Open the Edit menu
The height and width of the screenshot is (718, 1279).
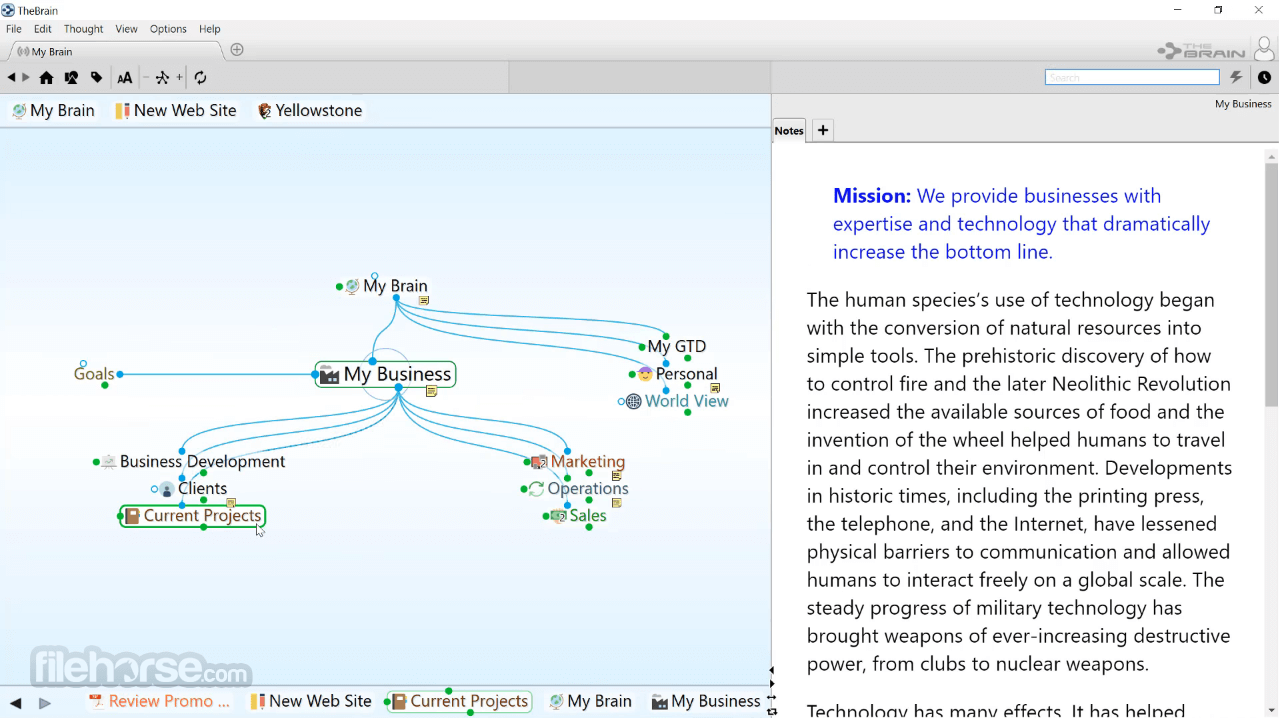43,29
